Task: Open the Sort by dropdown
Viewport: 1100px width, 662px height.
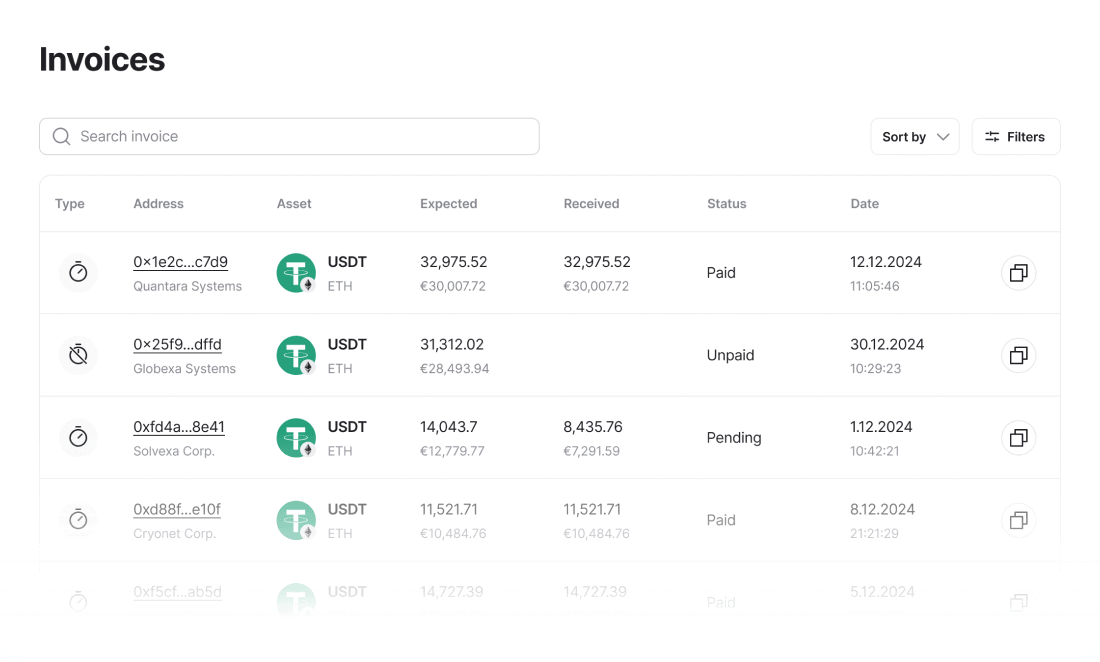Action: (x=914, y=137)
